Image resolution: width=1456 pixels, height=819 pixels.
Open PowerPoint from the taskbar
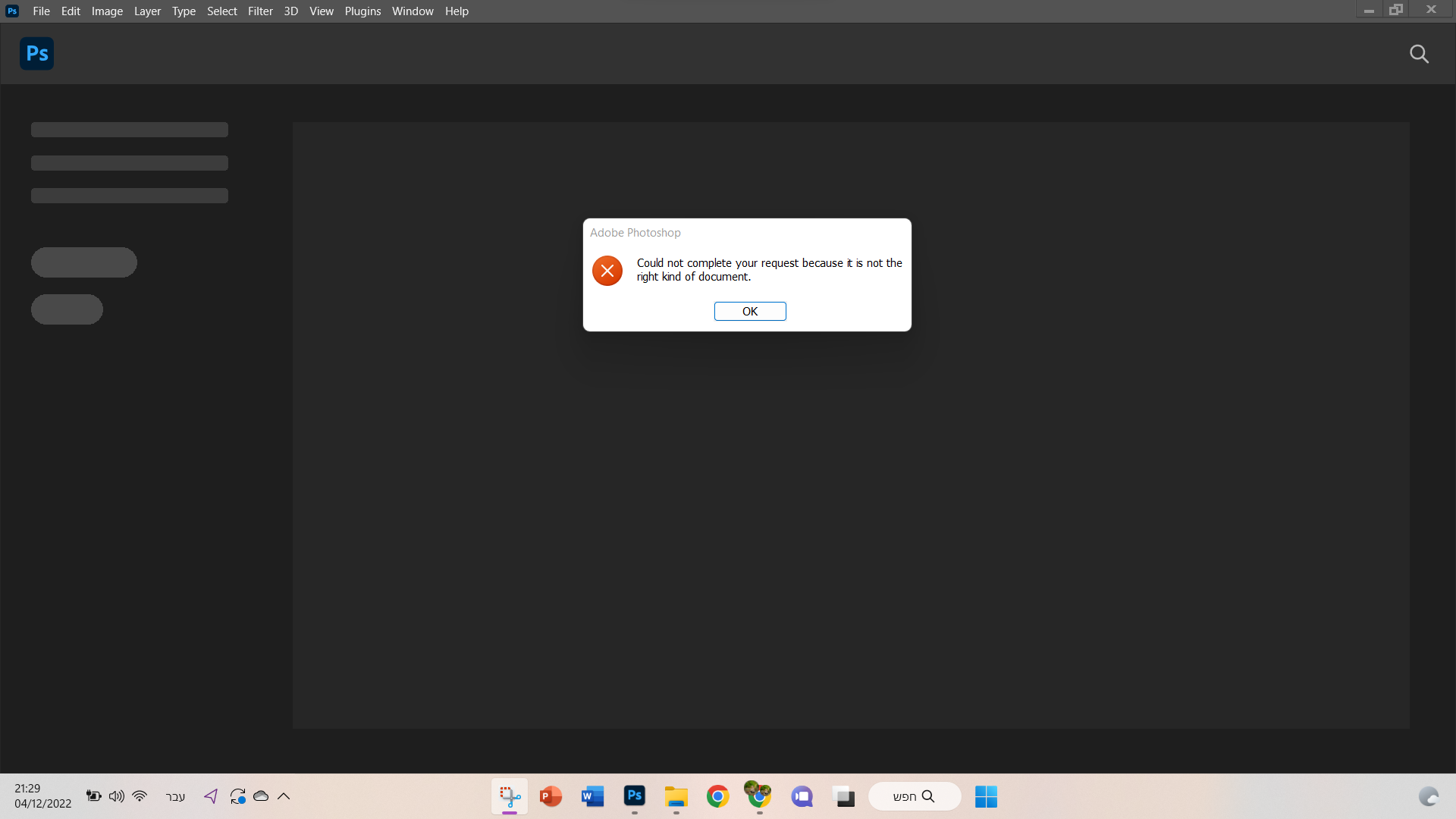551,796
